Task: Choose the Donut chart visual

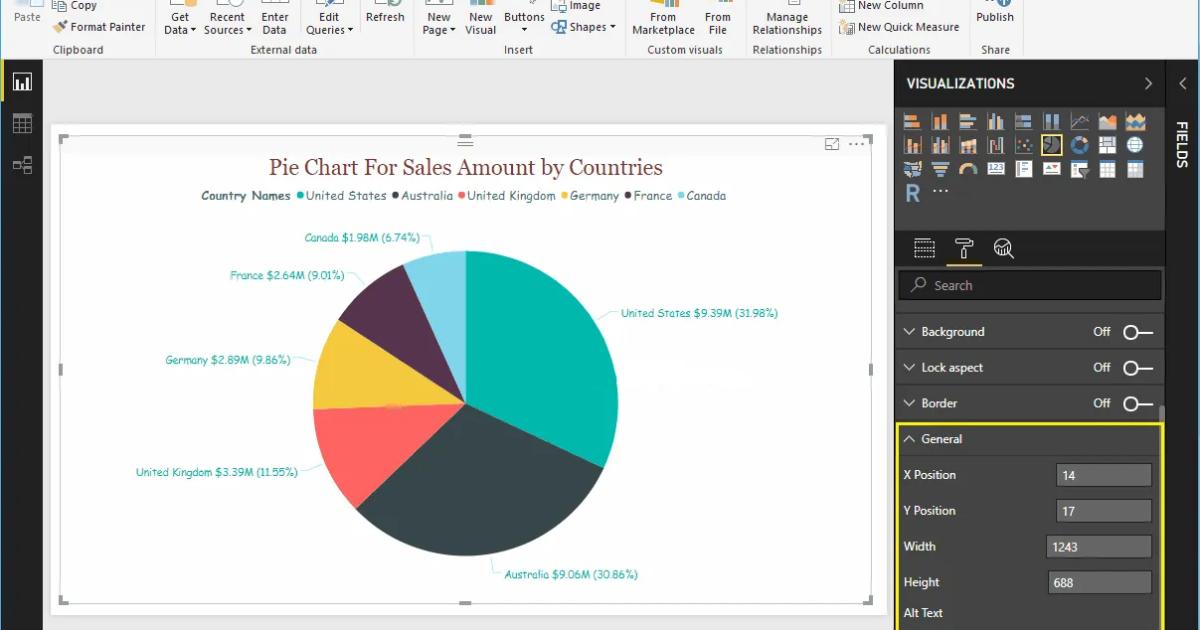Action: 1078,143
